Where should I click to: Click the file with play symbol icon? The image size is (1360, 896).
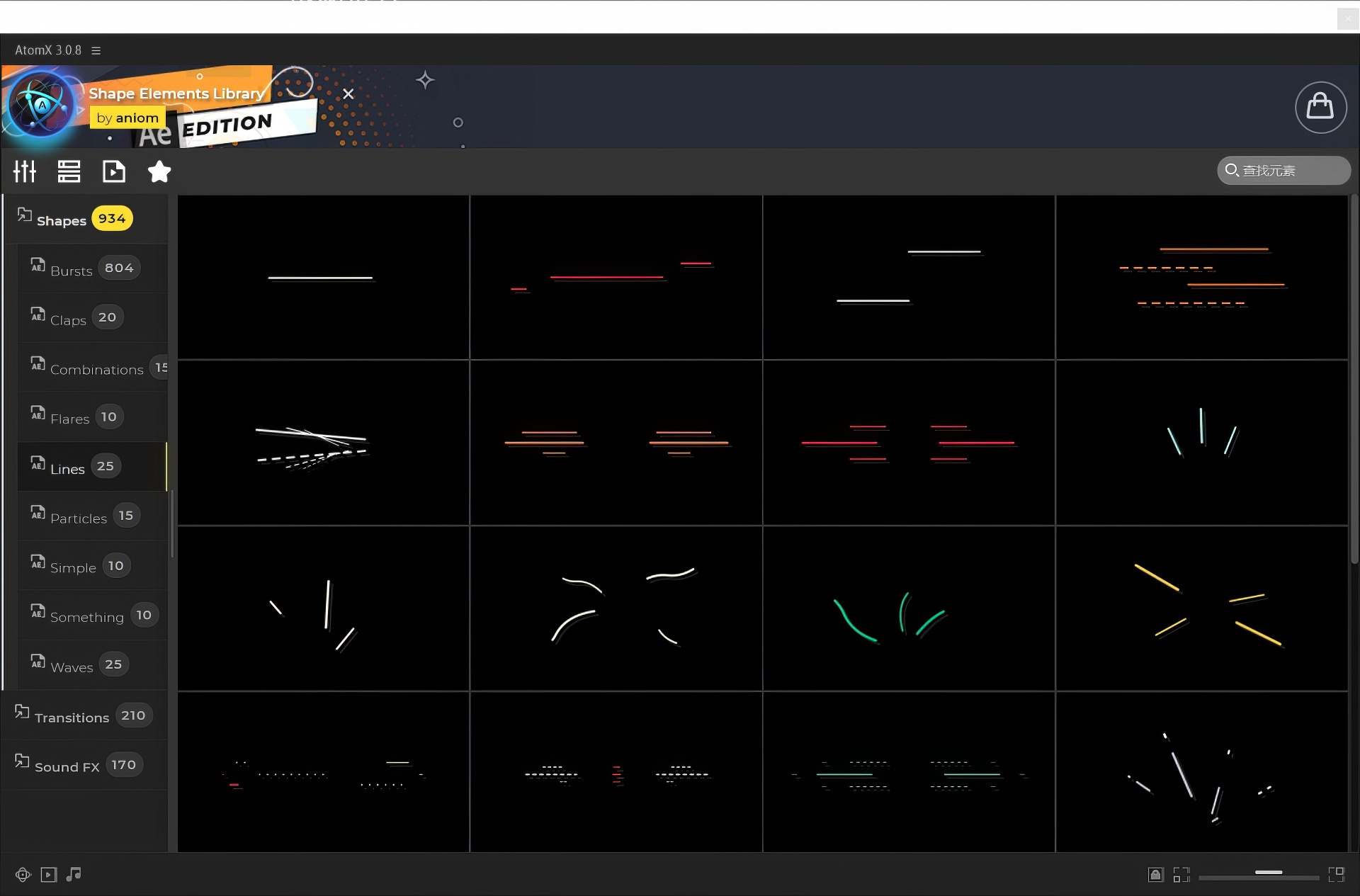tap(114, 171)
